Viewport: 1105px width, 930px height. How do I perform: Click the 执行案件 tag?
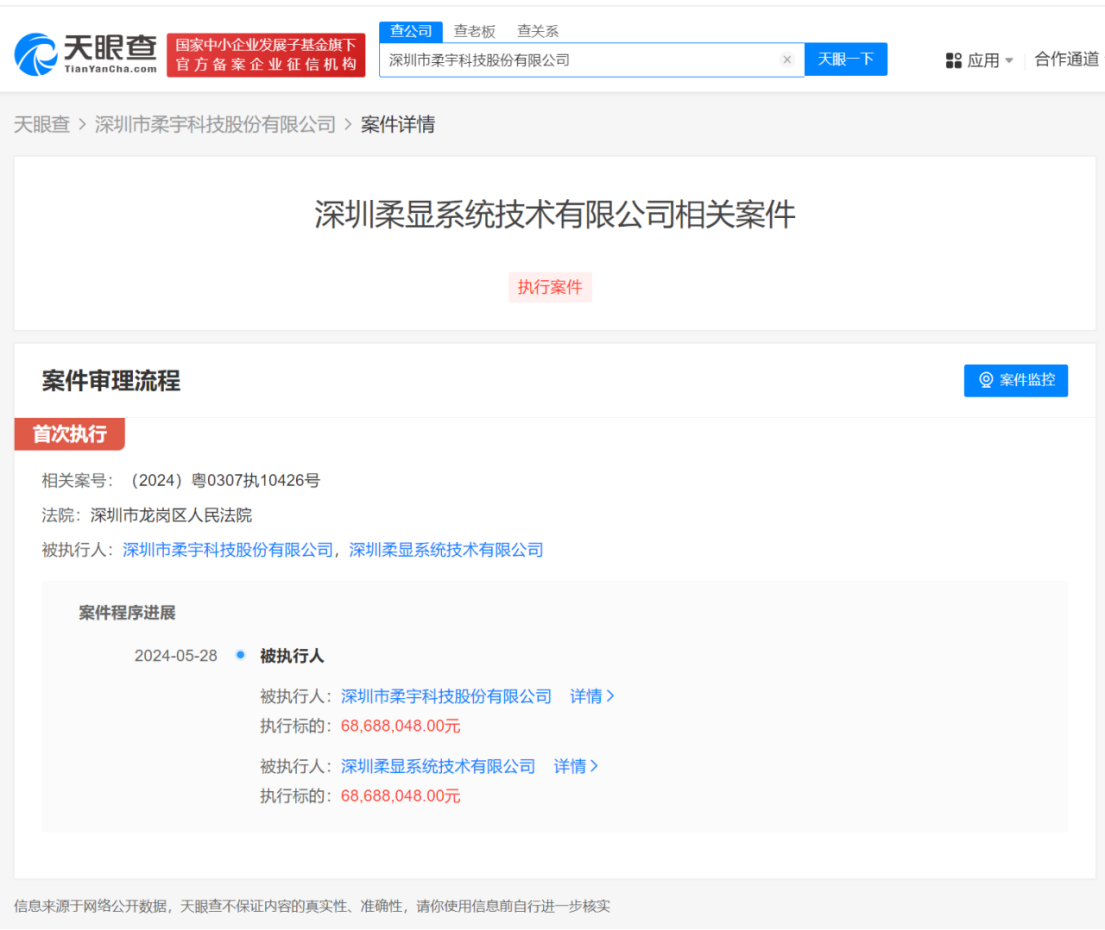click(550, 287)
